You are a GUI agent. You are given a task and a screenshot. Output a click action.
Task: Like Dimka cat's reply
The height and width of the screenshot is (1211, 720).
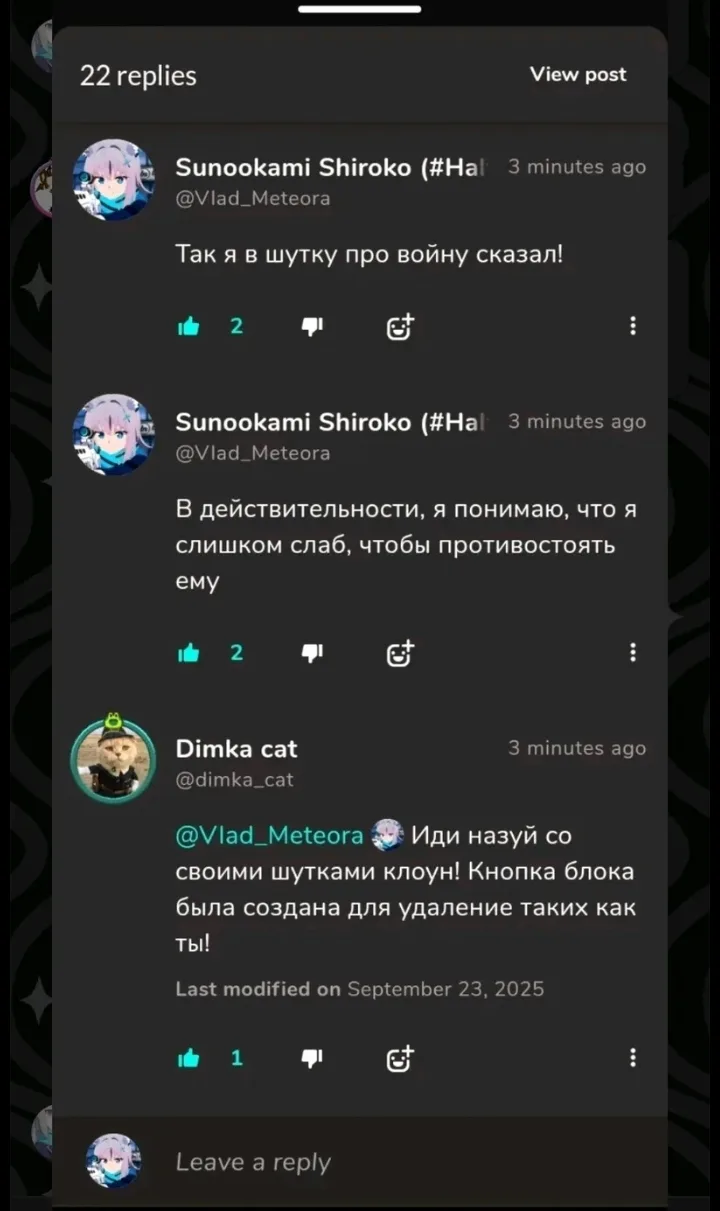pos(188,1058)
